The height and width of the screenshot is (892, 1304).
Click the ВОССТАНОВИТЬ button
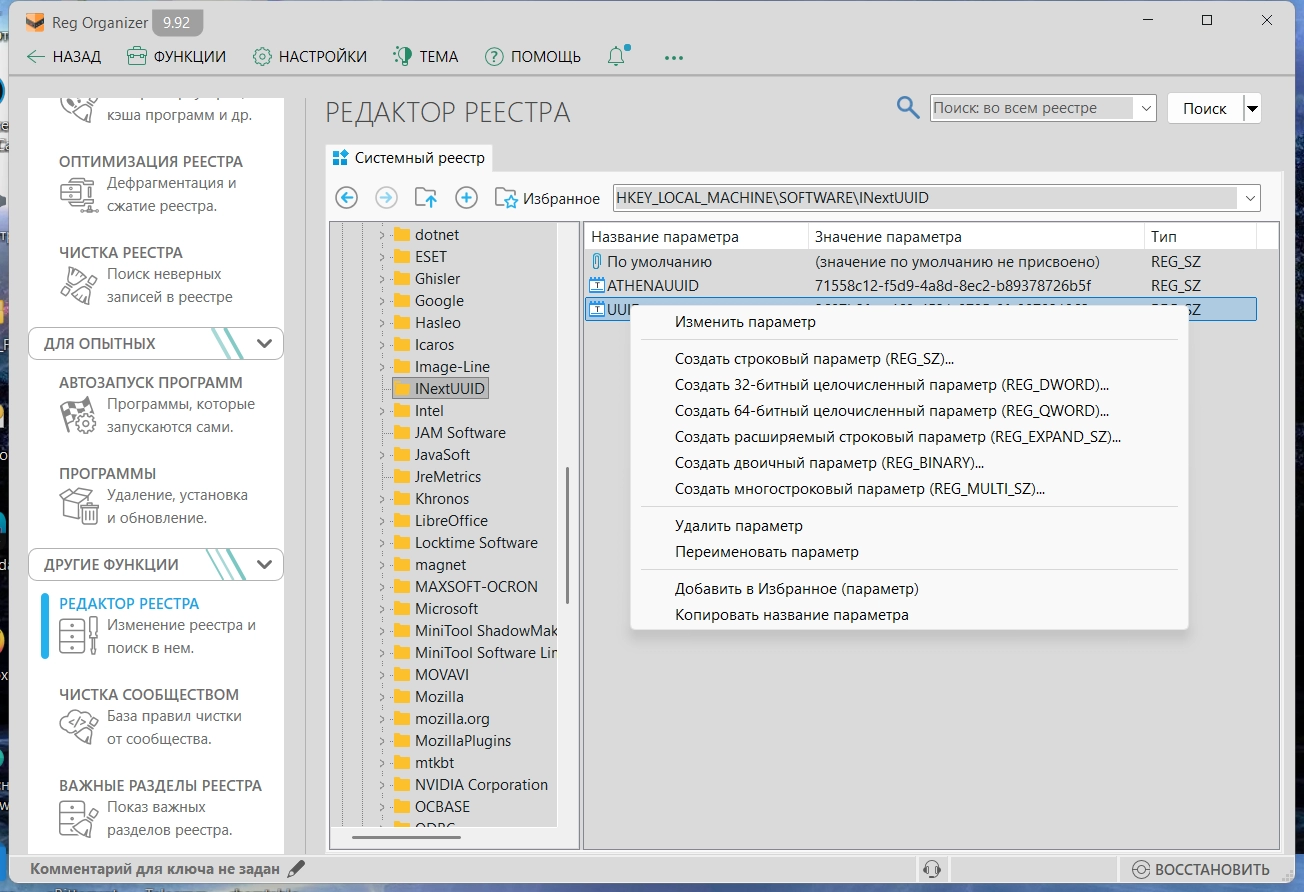click(1201, 869)
